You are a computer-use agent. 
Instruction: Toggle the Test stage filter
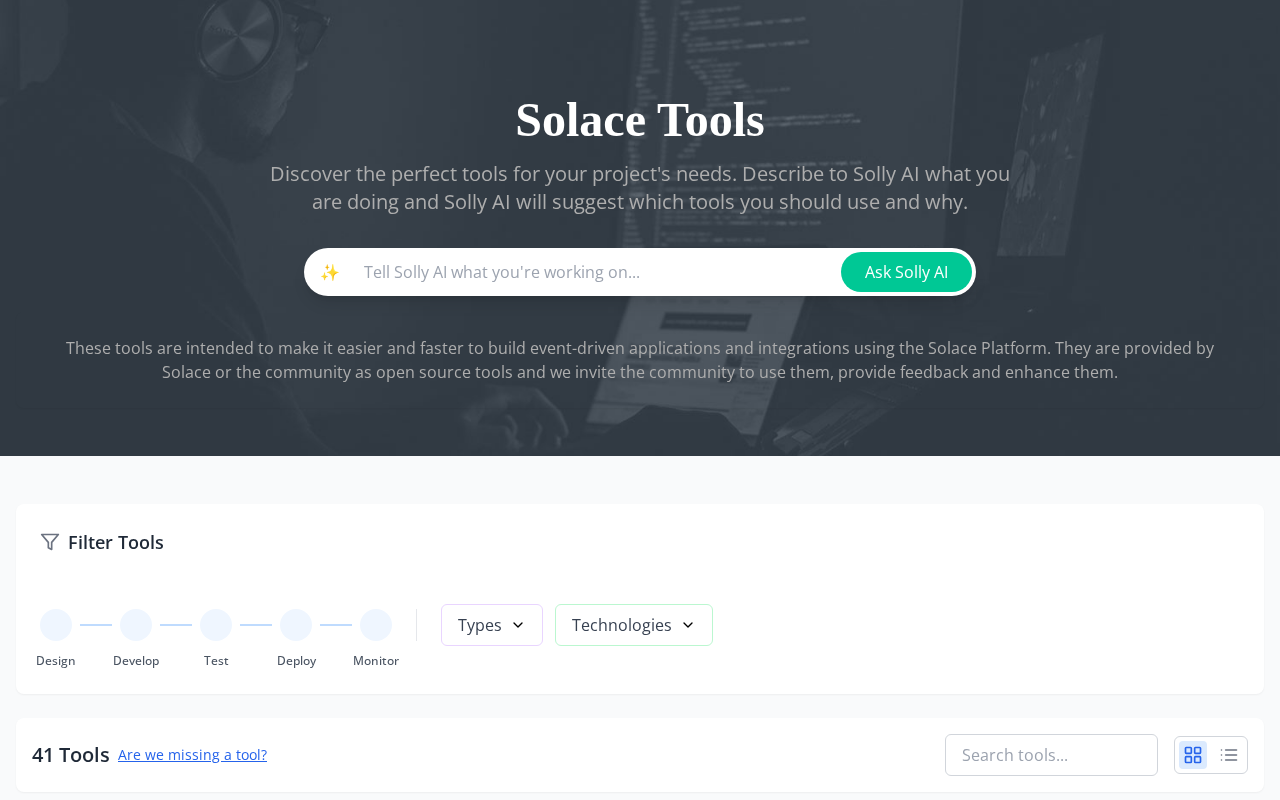coord(216,625)
